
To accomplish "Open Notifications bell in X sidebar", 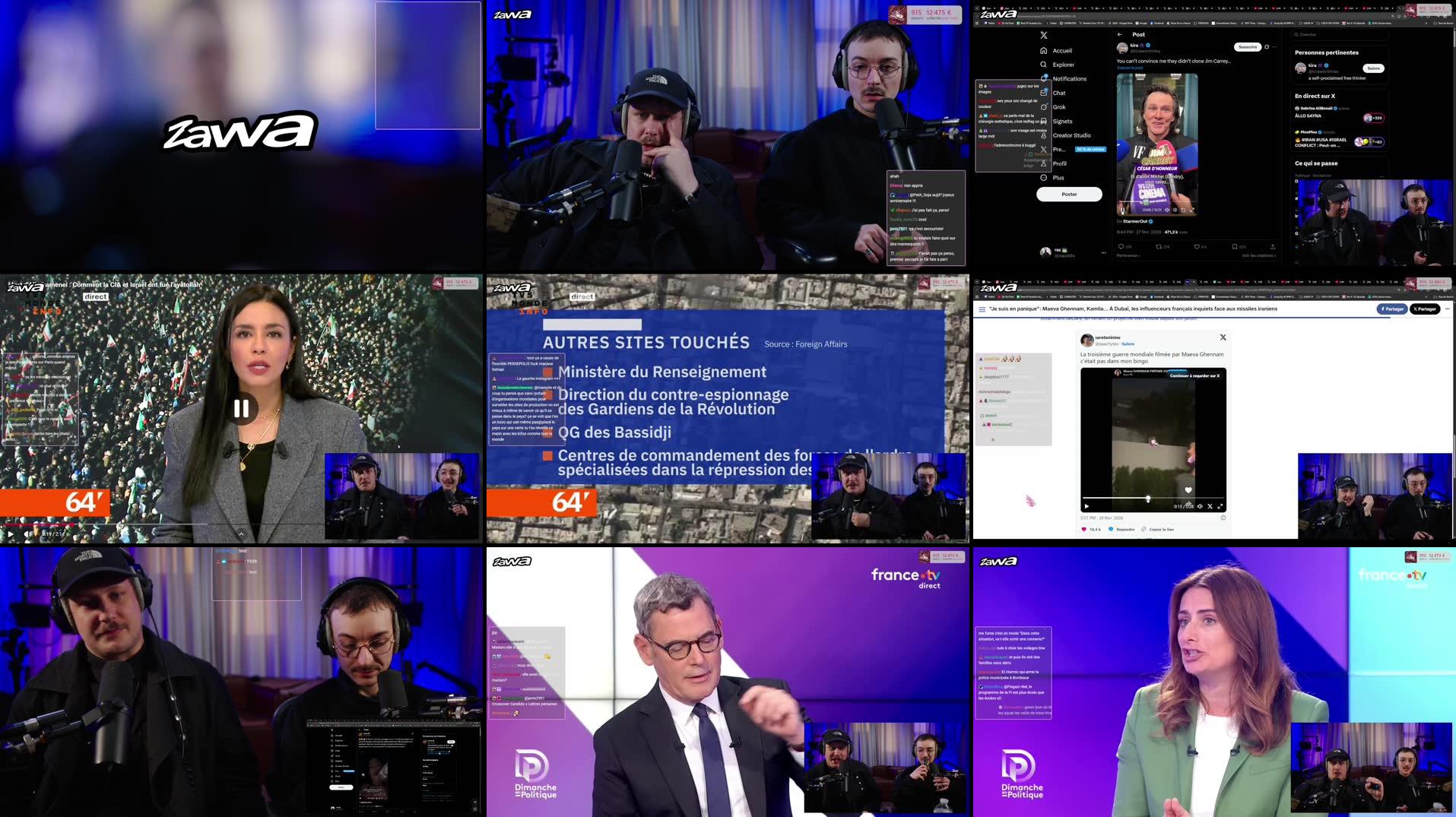I will tap(1044, 78).
